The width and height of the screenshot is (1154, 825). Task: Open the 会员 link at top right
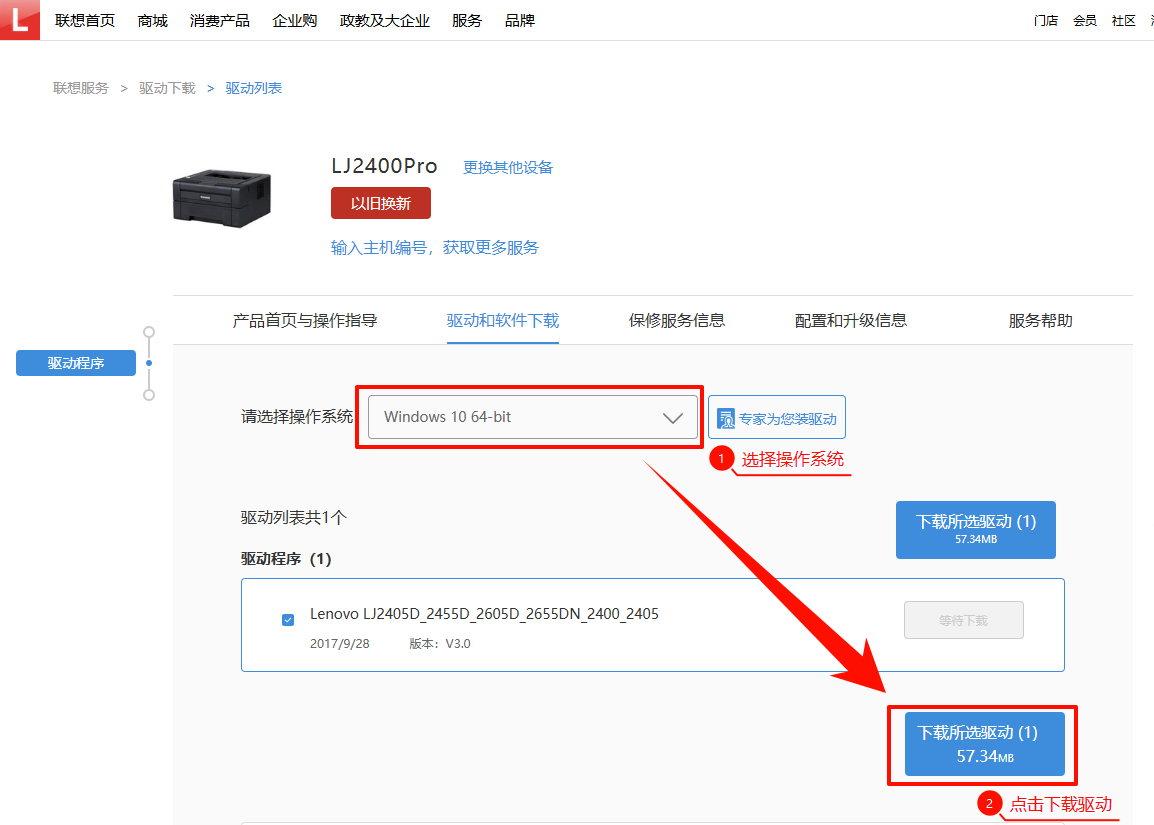[1084, 19]
